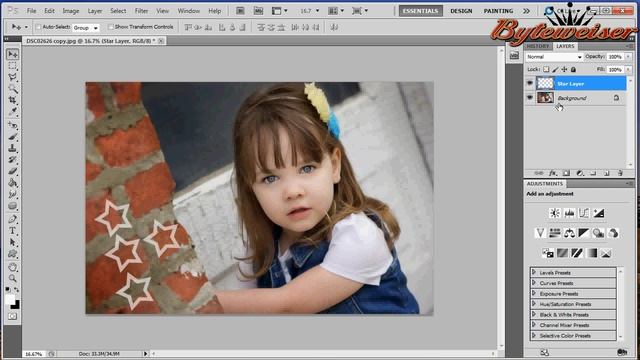Add a Curves adjustment
640x360 pixels.
pyautogui.click(x=584, y=213)
